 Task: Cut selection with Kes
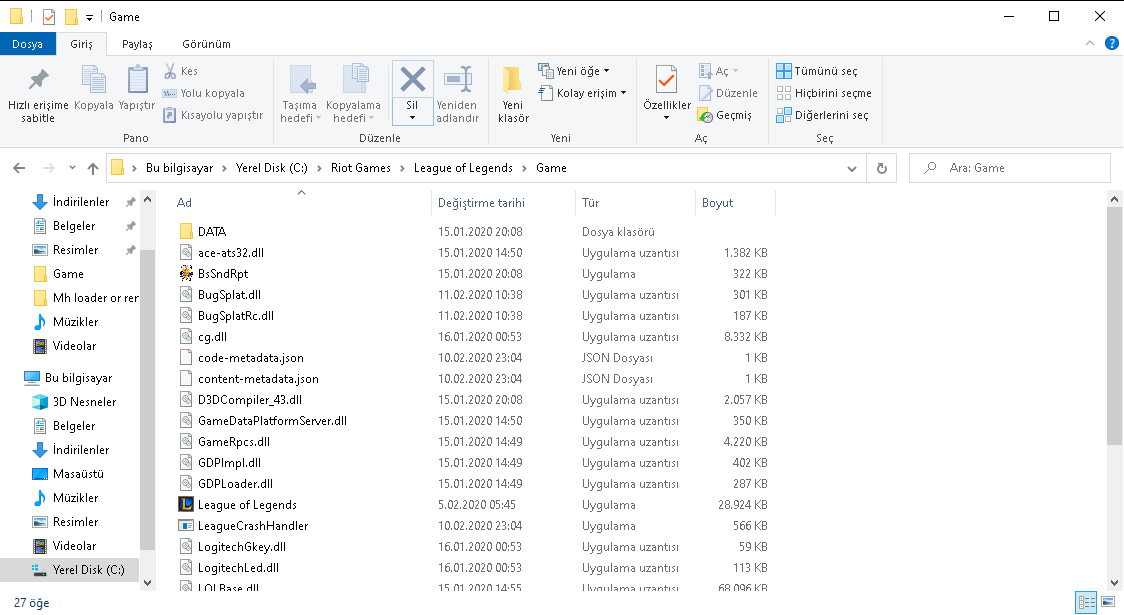pos(181,71)
